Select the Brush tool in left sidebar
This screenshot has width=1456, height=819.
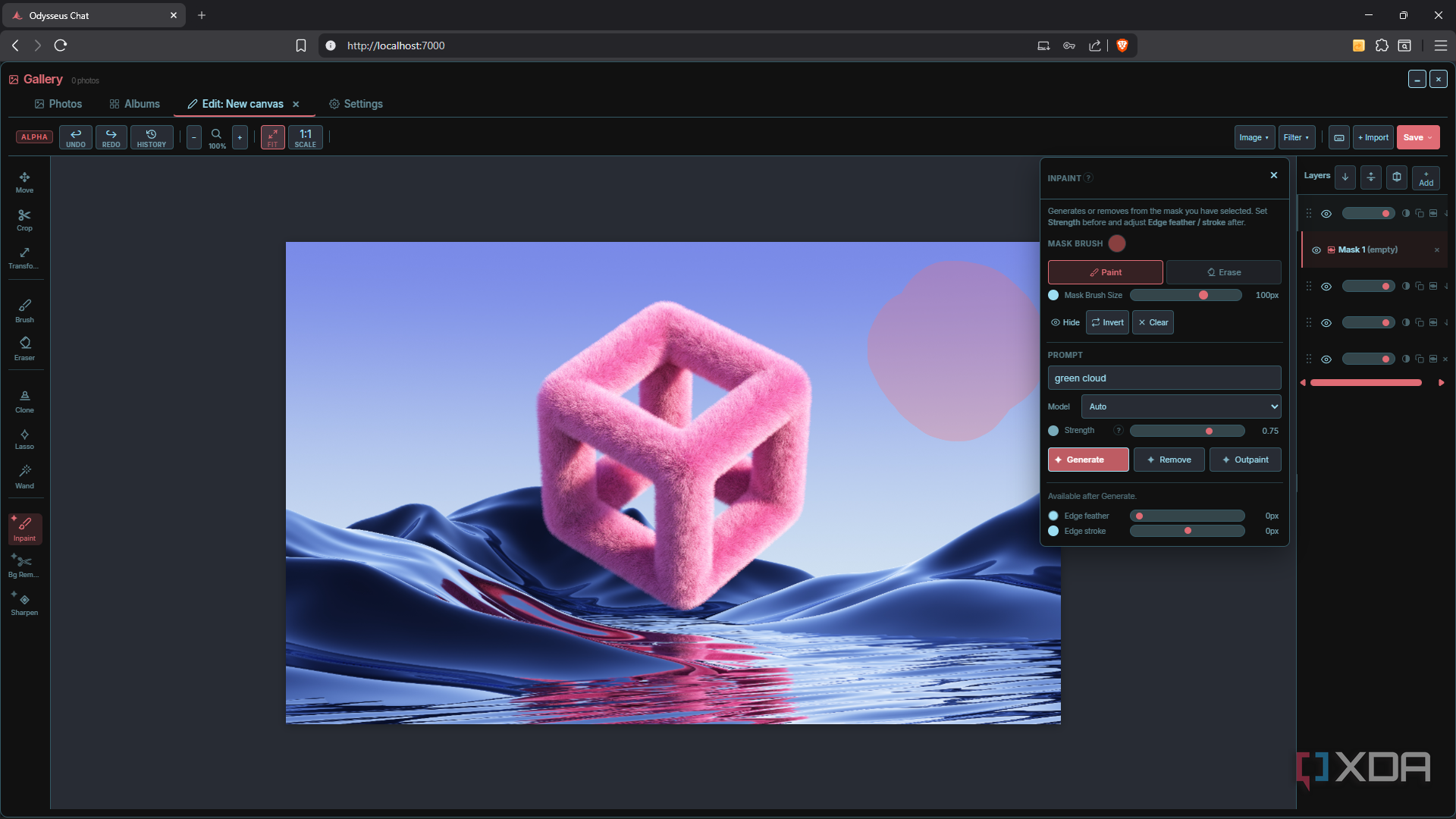point(24,311)
